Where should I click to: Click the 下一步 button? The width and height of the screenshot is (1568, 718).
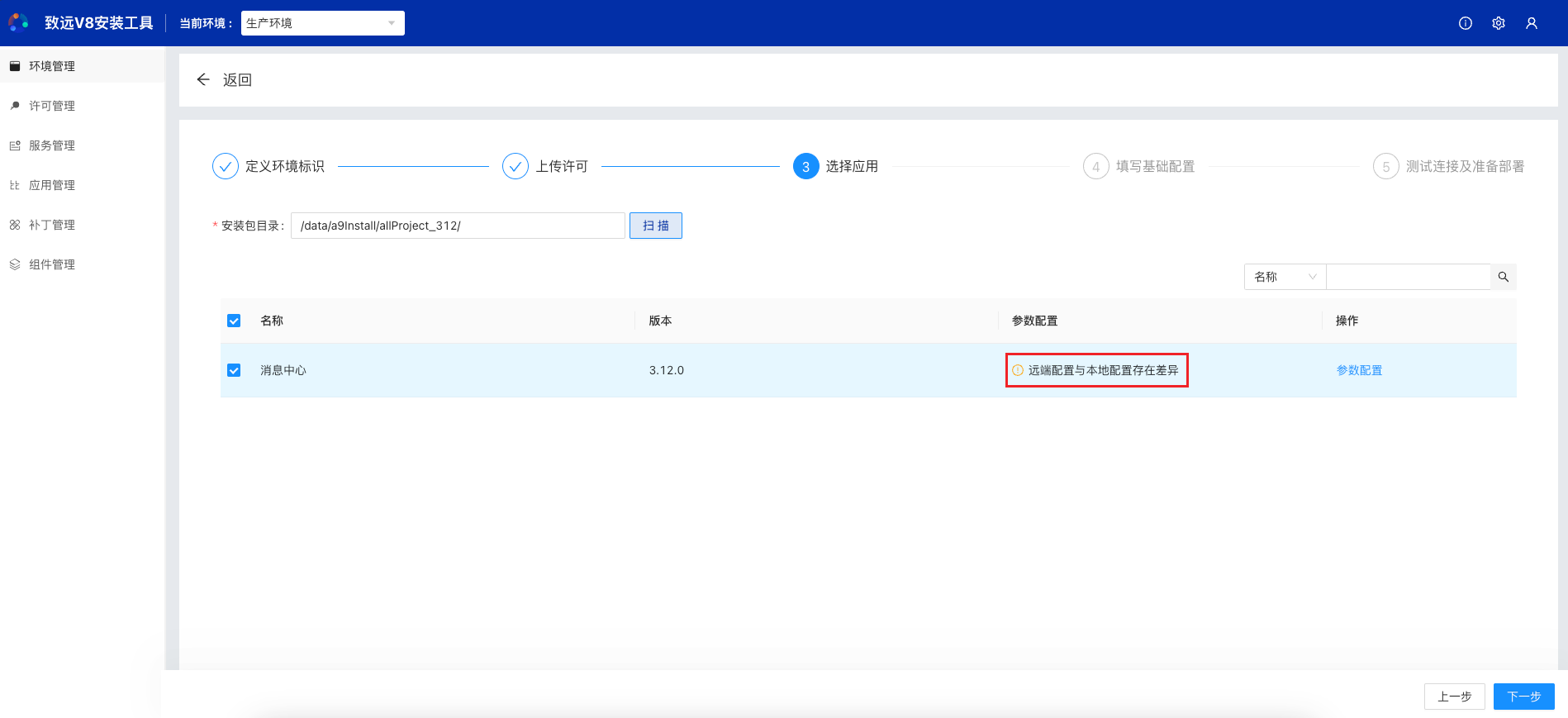[x=1523, y=697]
